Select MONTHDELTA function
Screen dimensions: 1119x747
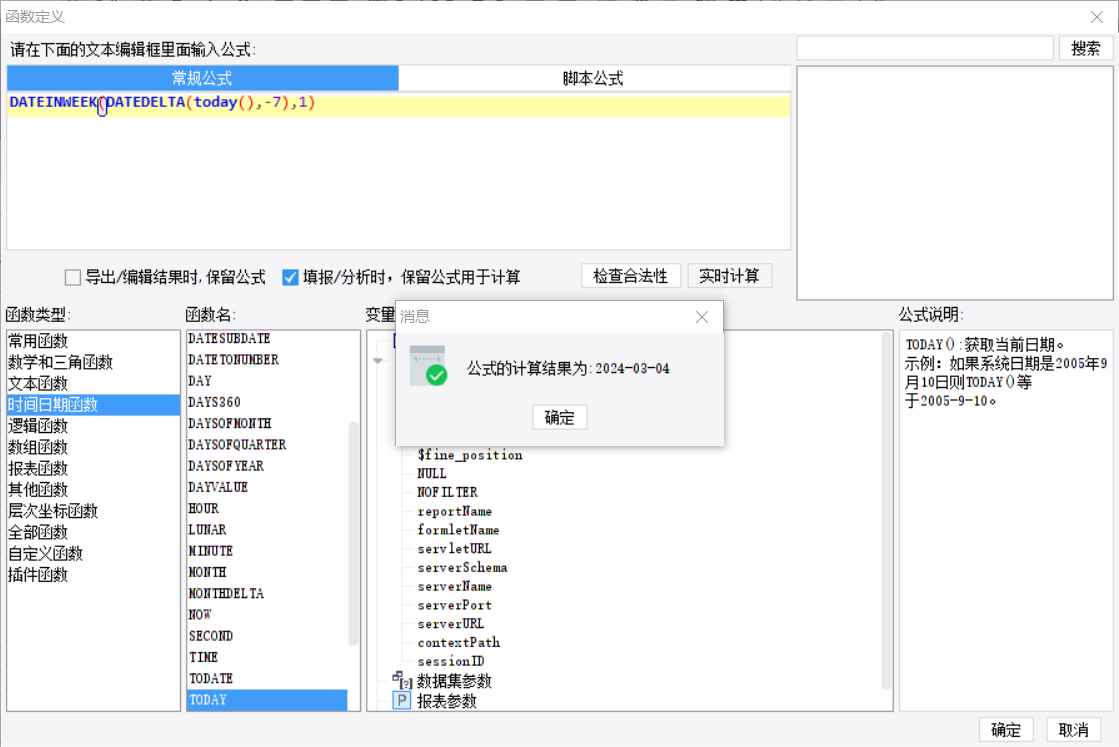267,594
